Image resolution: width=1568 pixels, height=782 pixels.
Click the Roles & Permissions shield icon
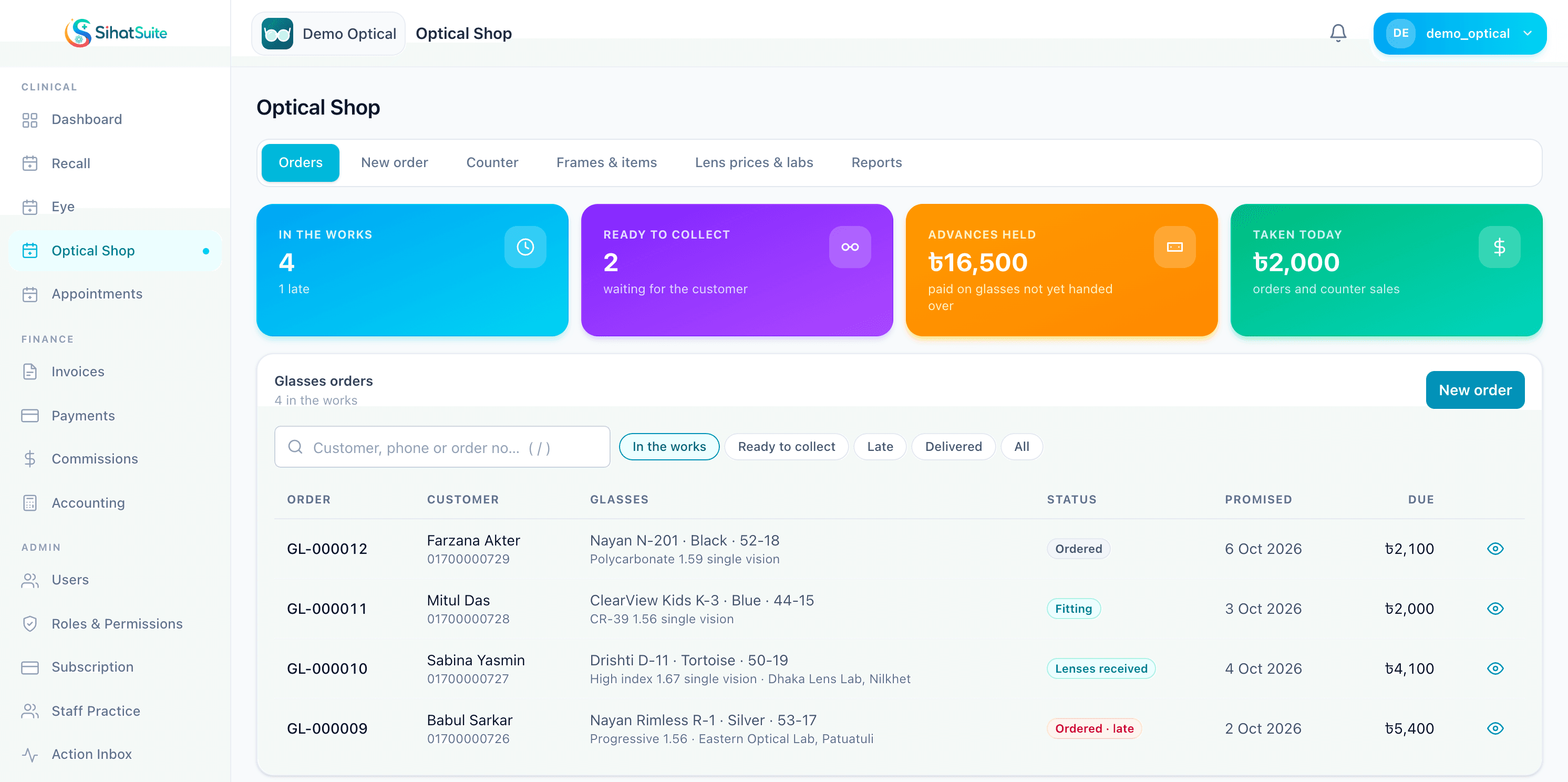coord(30,624)
